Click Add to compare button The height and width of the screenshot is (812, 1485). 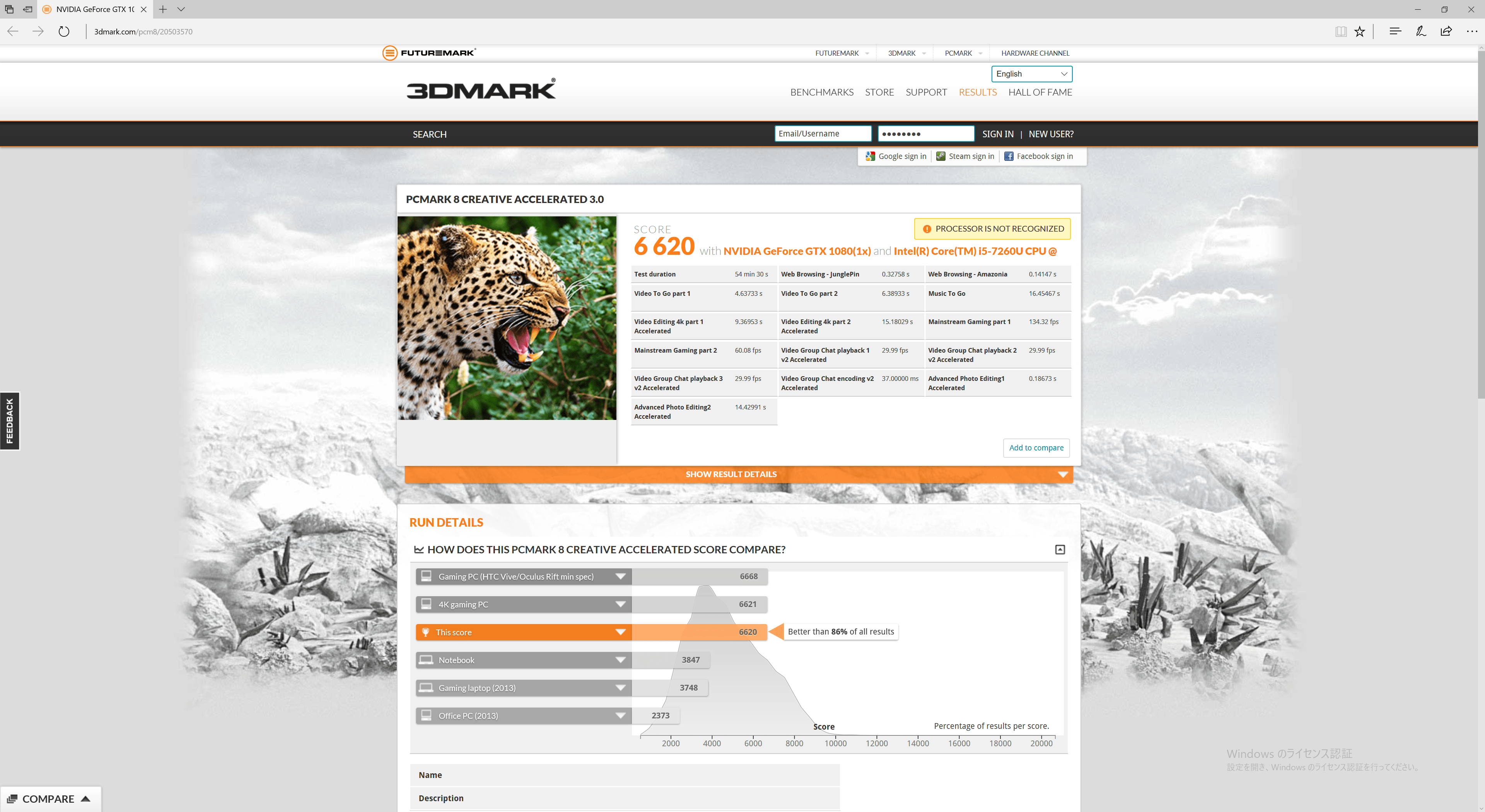[x=1036, y=448]
